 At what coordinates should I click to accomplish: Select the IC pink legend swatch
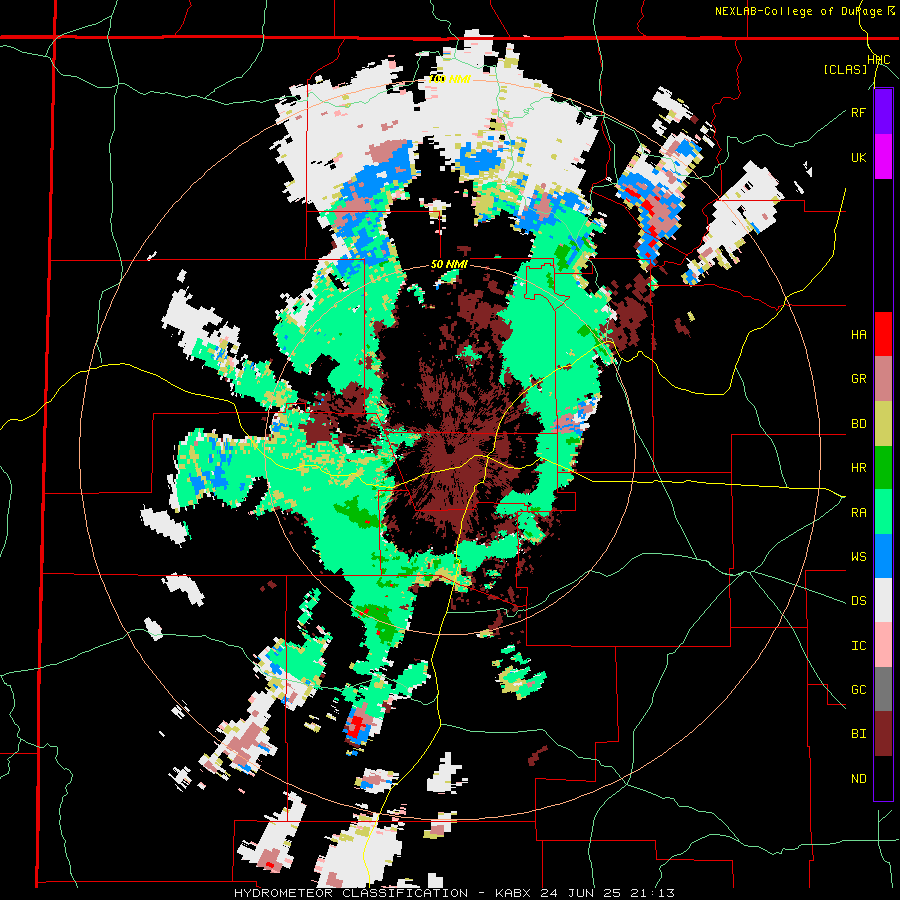883,645
